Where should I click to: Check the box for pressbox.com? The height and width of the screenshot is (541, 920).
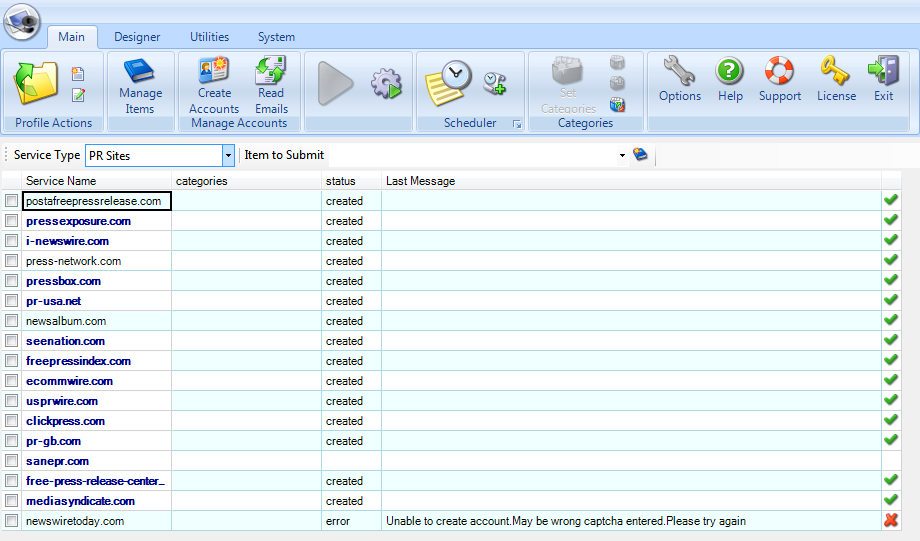[x=11, y=280]
